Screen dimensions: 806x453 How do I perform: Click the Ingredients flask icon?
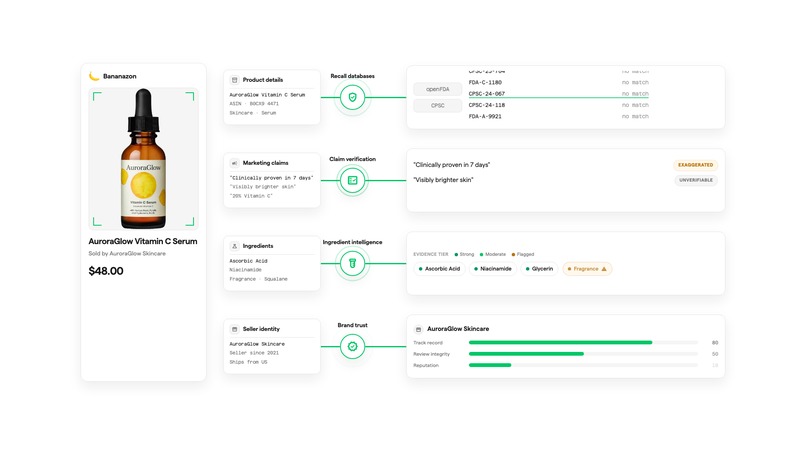coord(234,246)
